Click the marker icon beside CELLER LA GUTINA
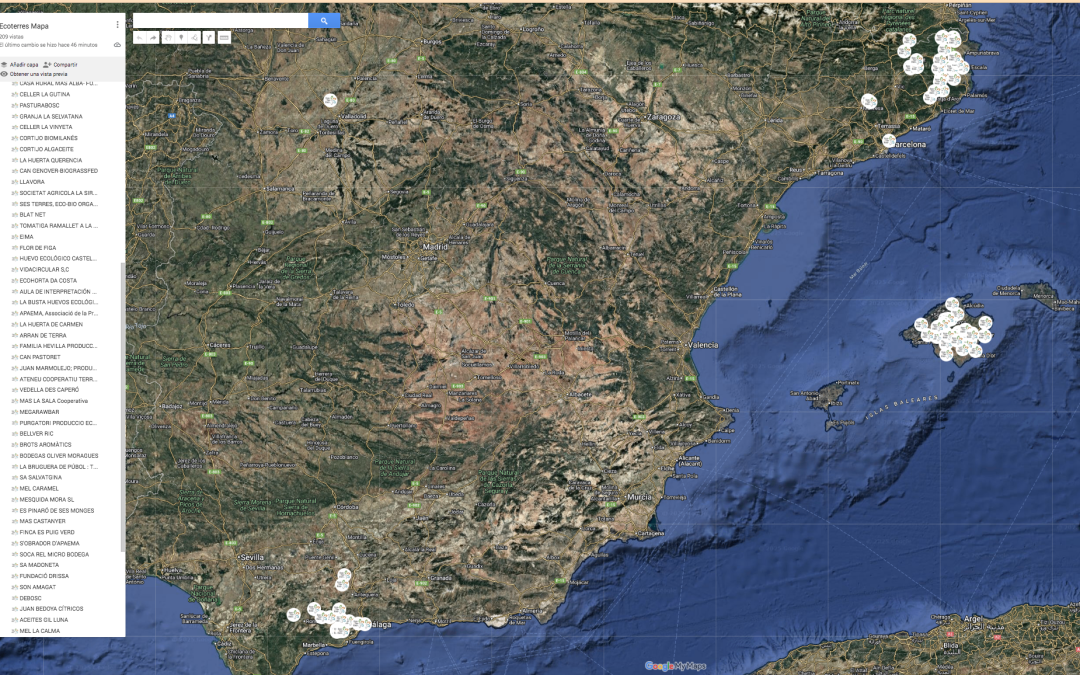The image size is (1080, 675). [x=14, y=94]
